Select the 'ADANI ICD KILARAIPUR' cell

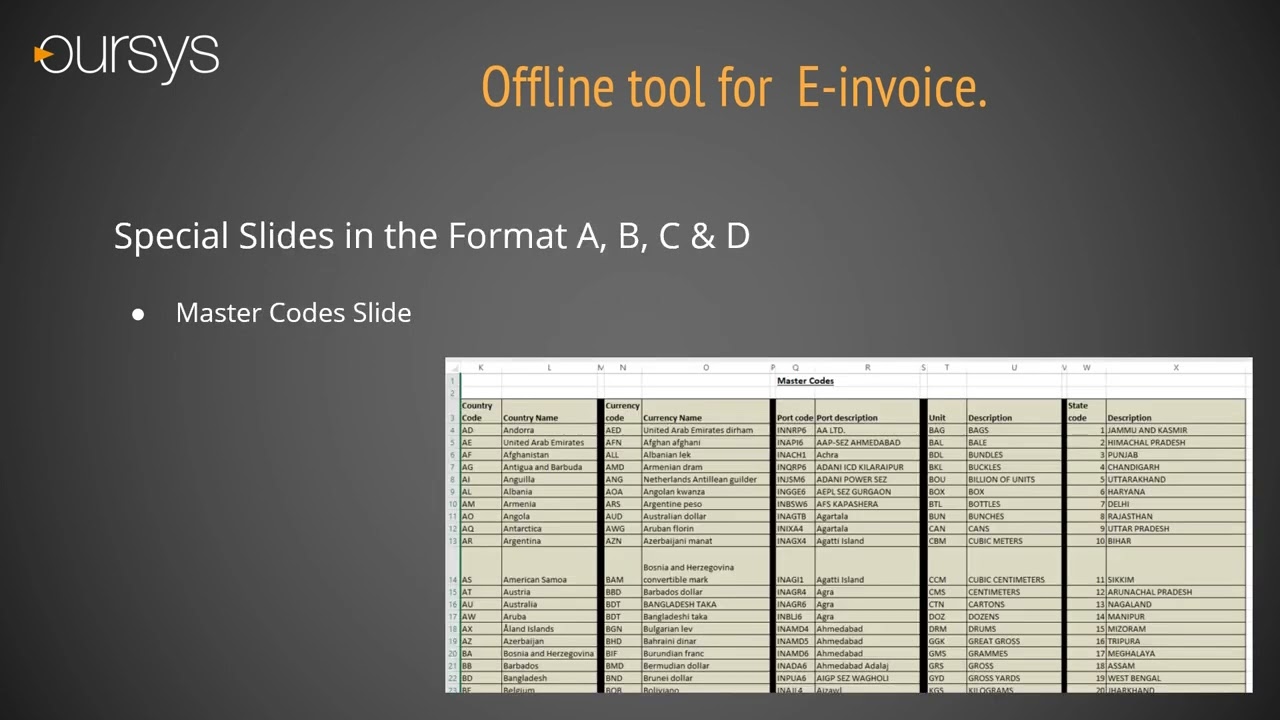[867, 467]
